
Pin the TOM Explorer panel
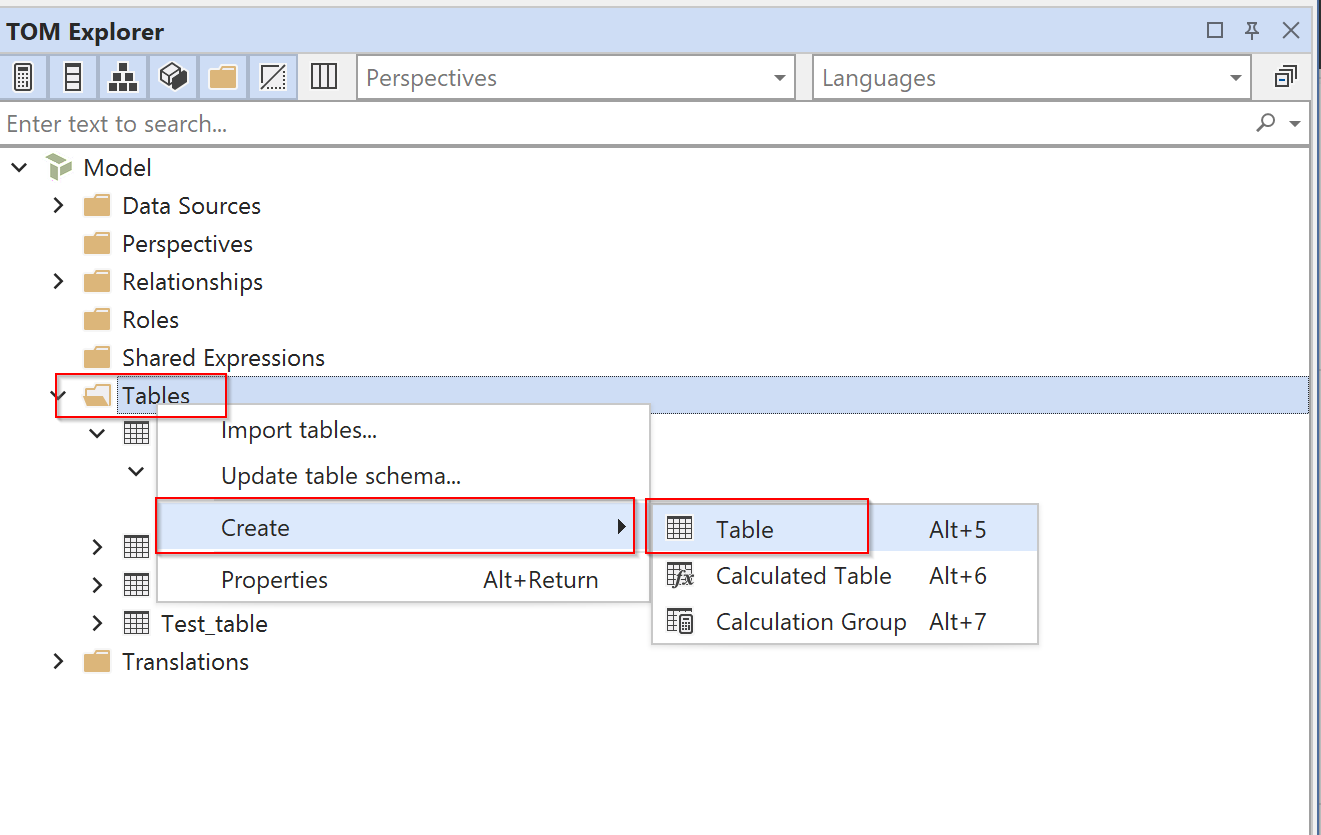pos(1252,30)
